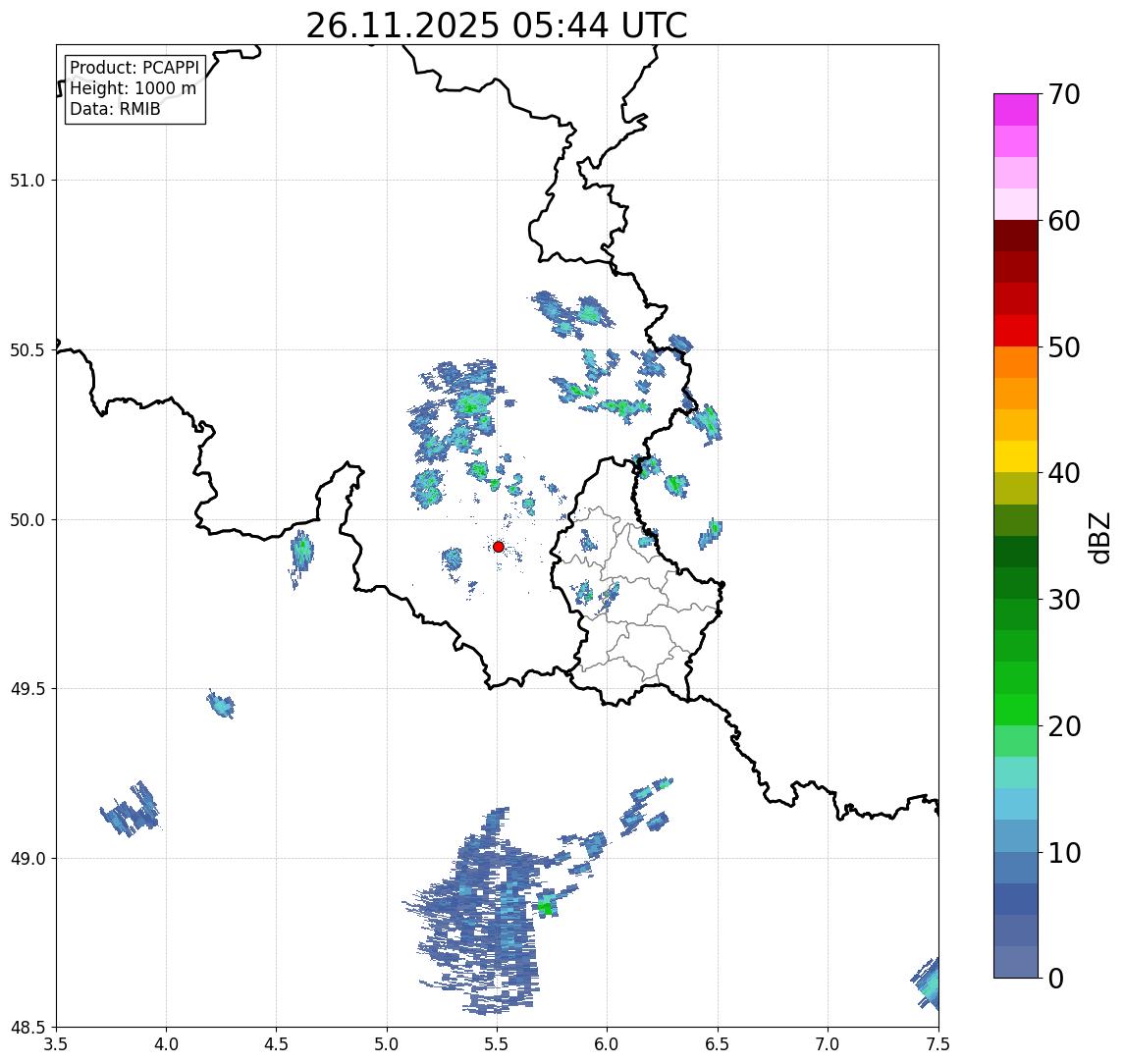The image size is (1124, 1064).
Task: Click the longitude axis label 7.5
Action: coord(938,1044)
